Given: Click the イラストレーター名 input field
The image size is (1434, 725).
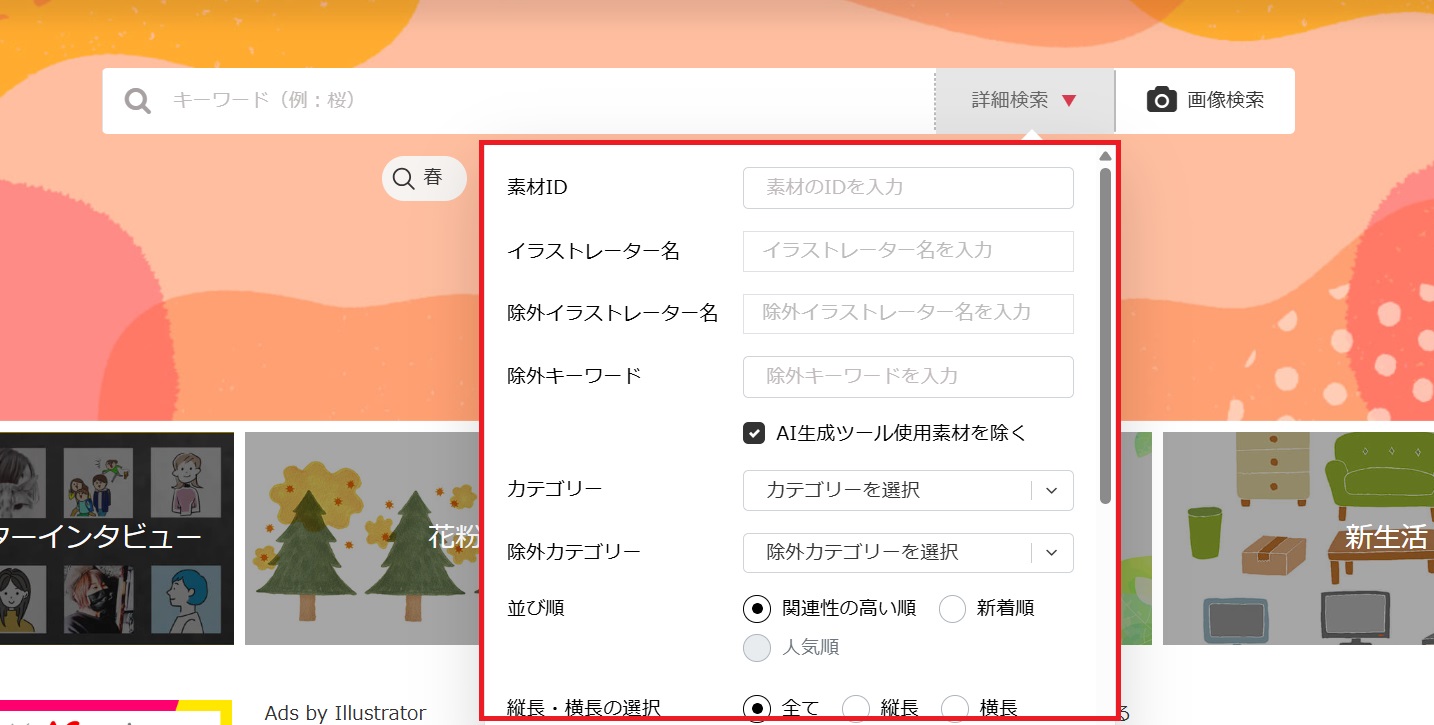Looking at the screenshot, I should (907, 251).
